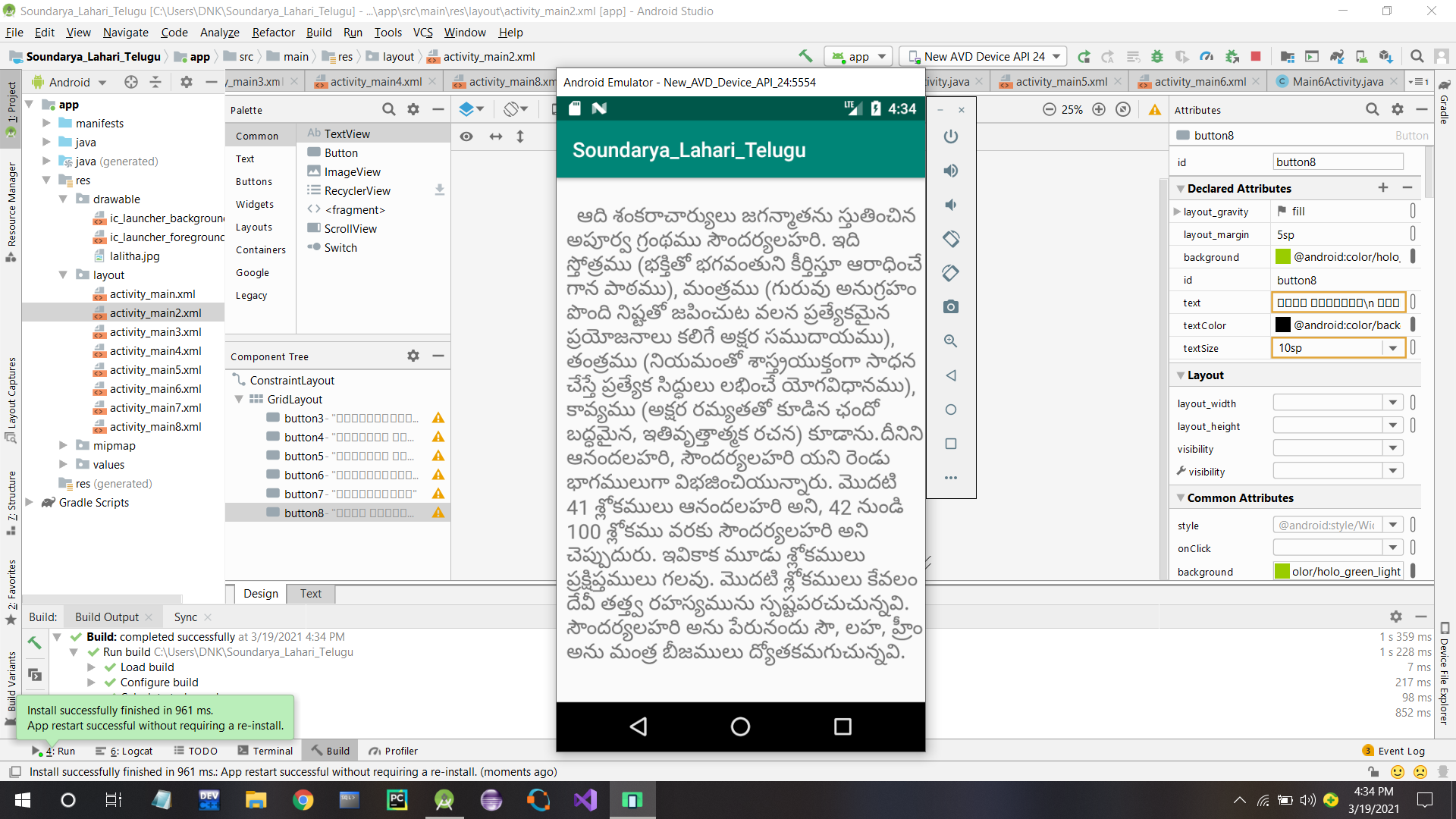Click the zoom icon in the emulator toolbar
1456x819 pixels.
(x=952, y=341)
